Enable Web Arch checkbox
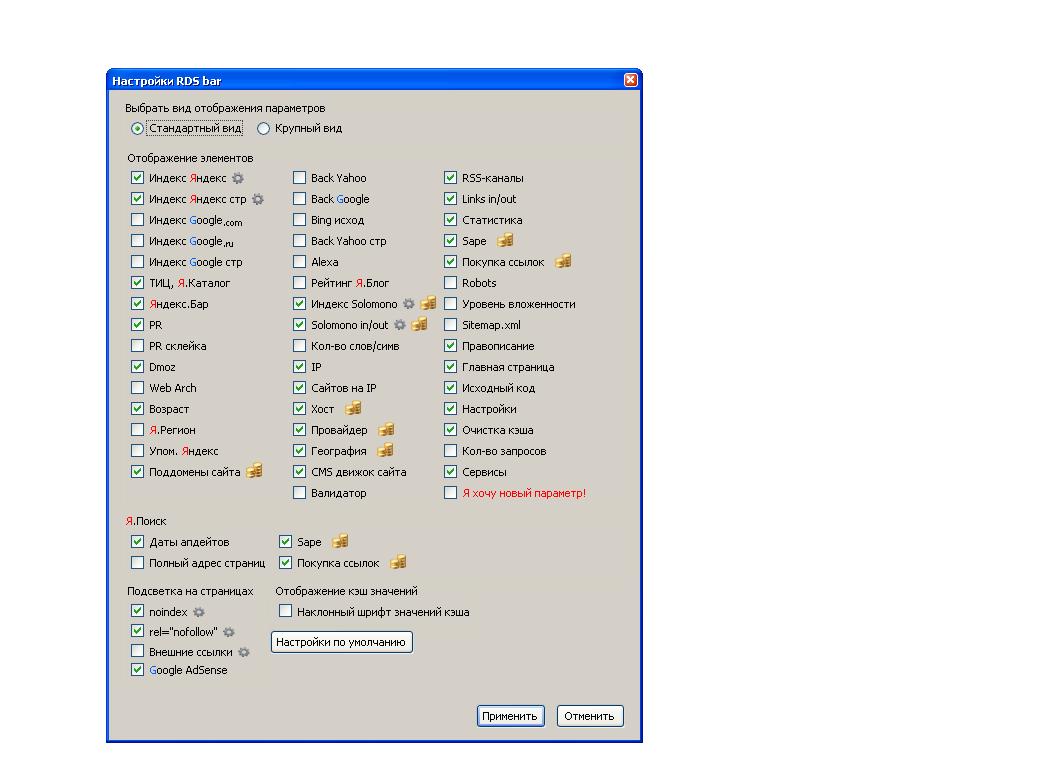The width and height of the screenshot is (1059, 774). click(137, 388)
